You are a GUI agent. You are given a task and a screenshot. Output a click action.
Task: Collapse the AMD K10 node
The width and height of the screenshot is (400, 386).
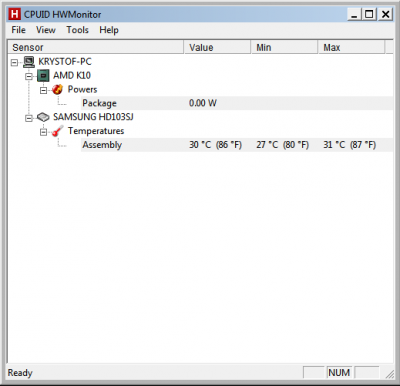coord(29,76)
